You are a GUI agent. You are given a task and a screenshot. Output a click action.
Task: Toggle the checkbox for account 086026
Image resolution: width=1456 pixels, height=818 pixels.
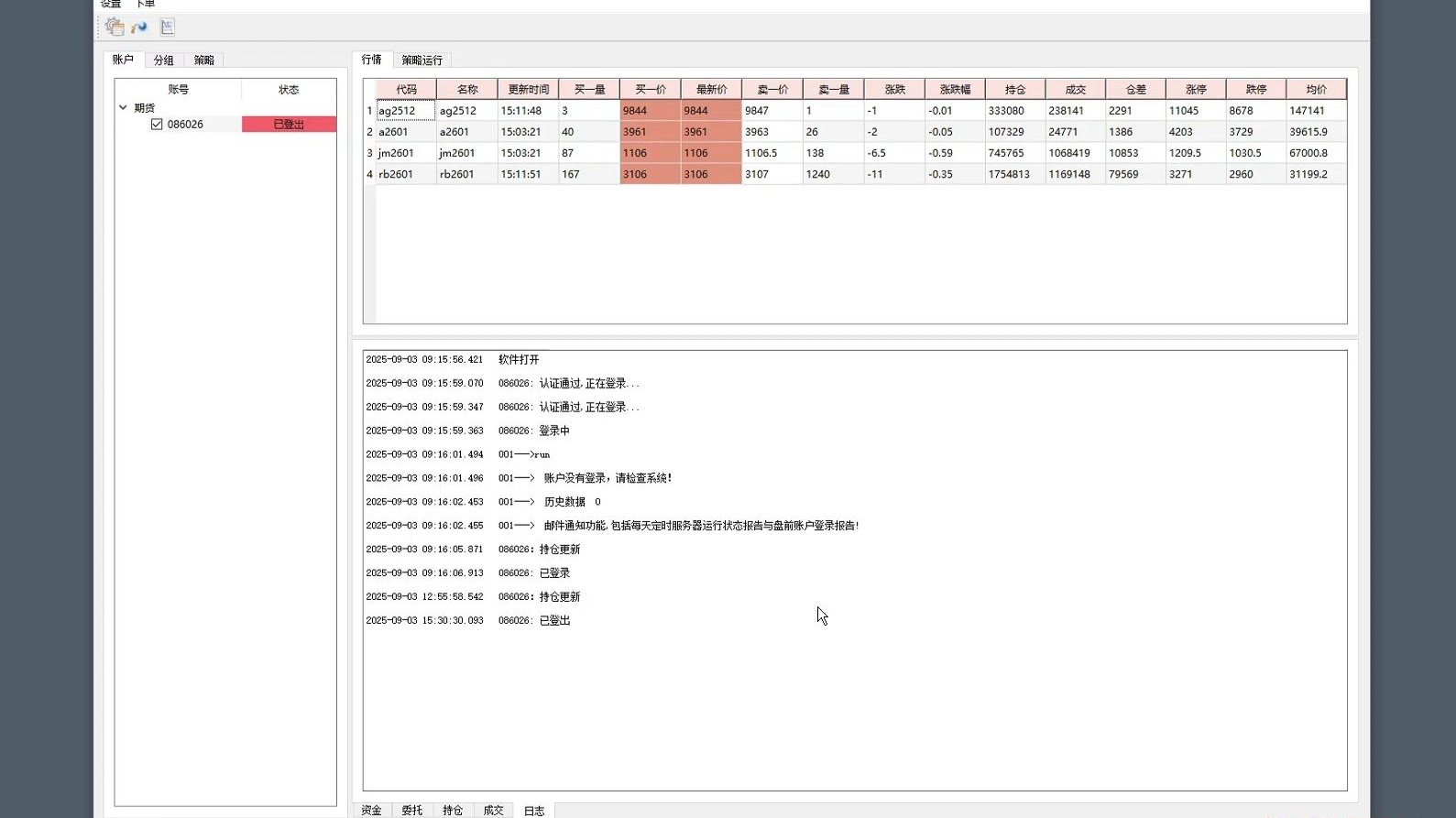click(157, 125)
